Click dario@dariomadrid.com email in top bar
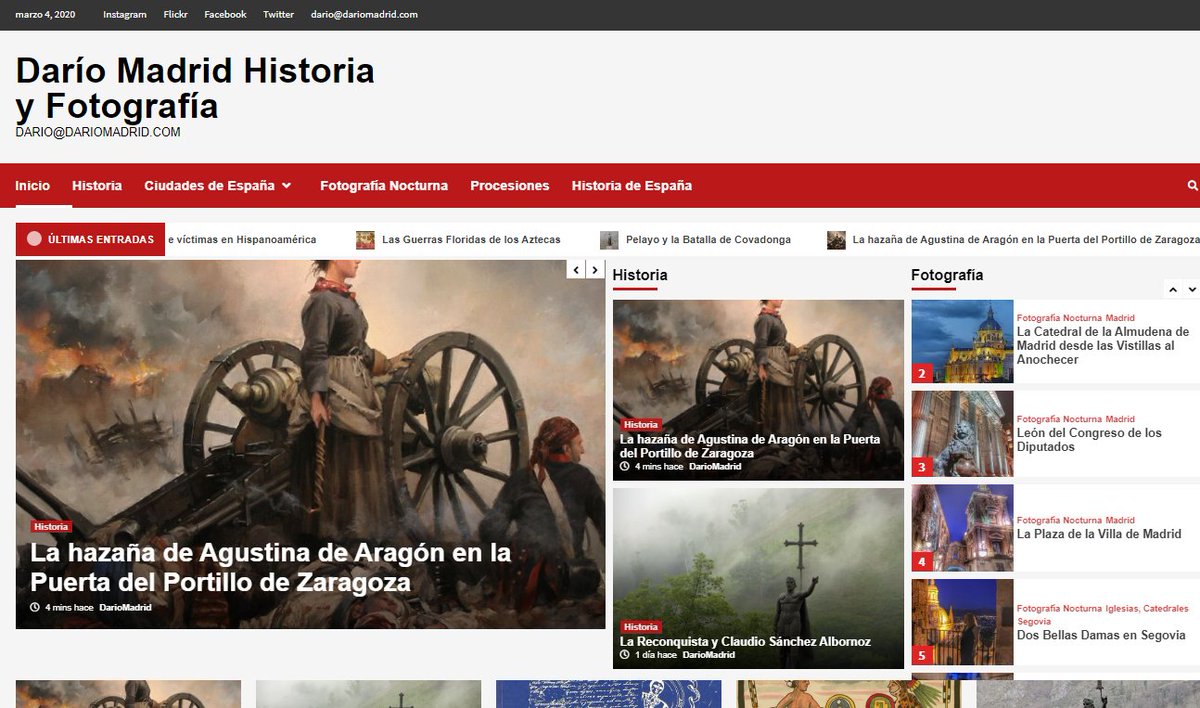This screenshot has width=1200, height=708. 364,14
